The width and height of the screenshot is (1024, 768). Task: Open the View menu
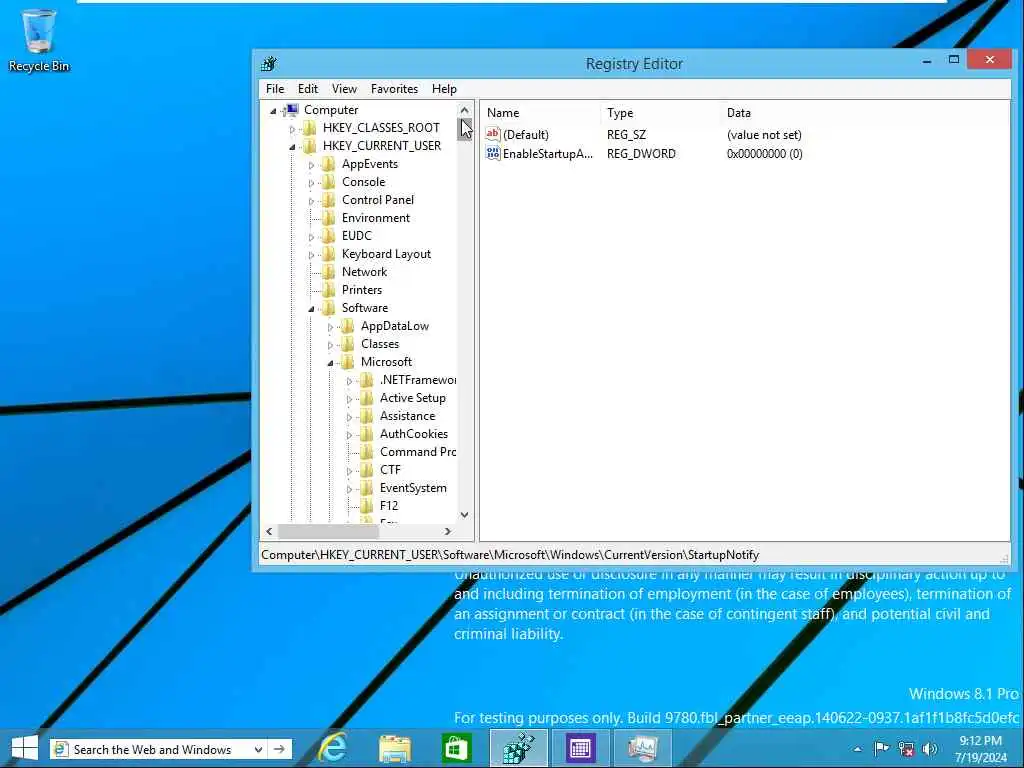click(x=344, y=89)
